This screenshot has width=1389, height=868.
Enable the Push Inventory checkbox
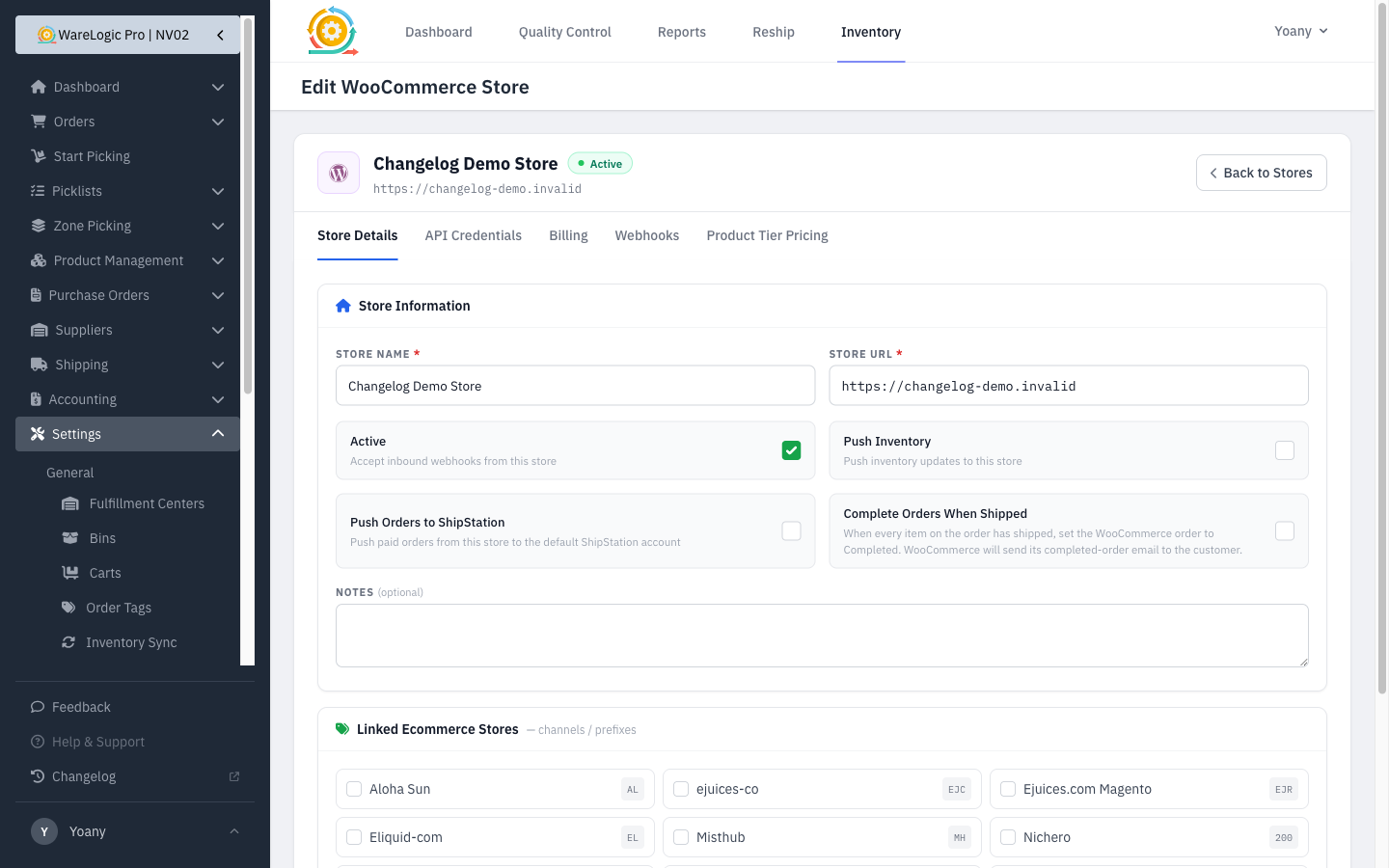pos(1285,450)
